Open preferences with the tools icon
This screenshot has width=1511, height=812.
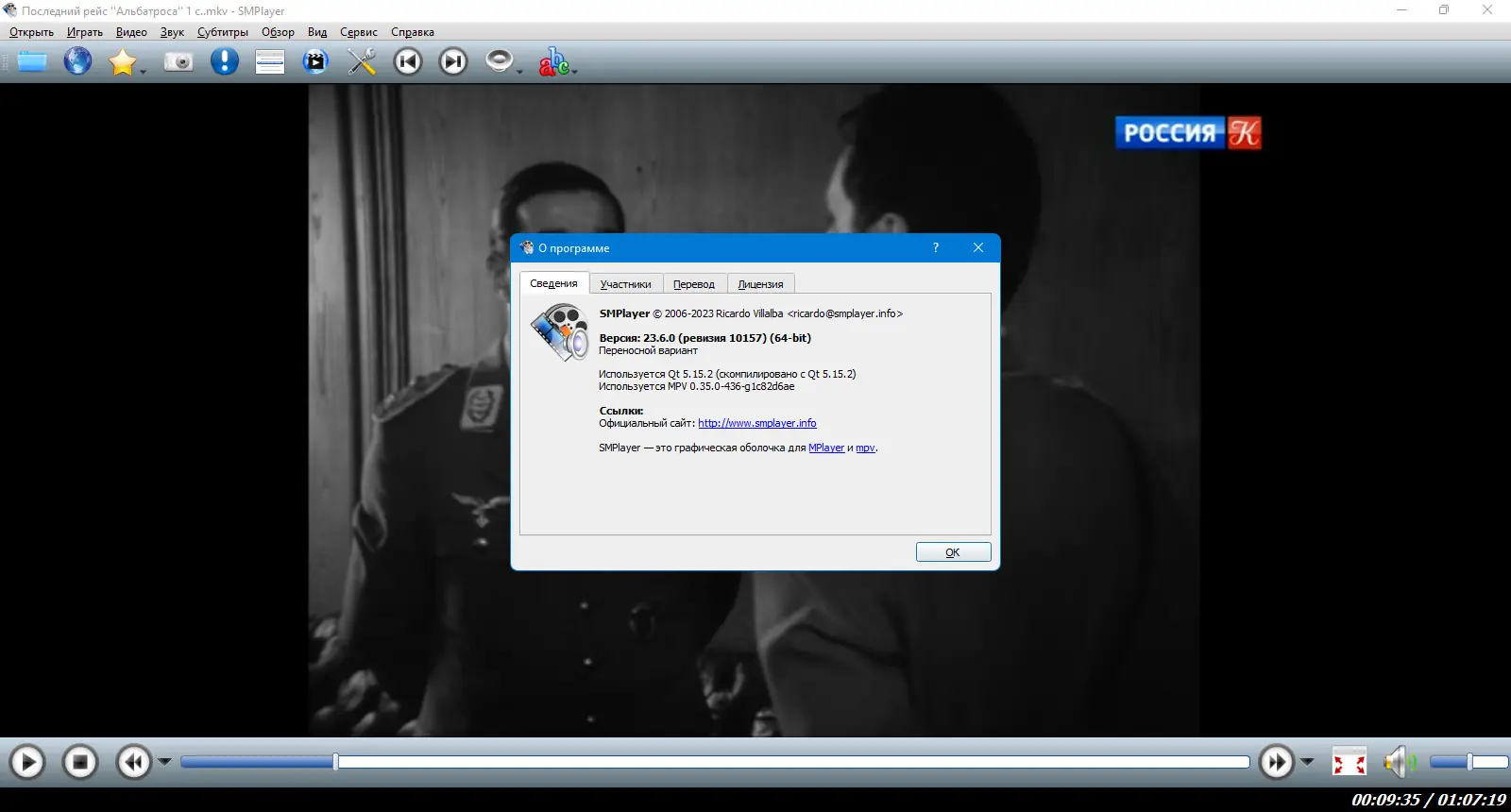[362, 62]
